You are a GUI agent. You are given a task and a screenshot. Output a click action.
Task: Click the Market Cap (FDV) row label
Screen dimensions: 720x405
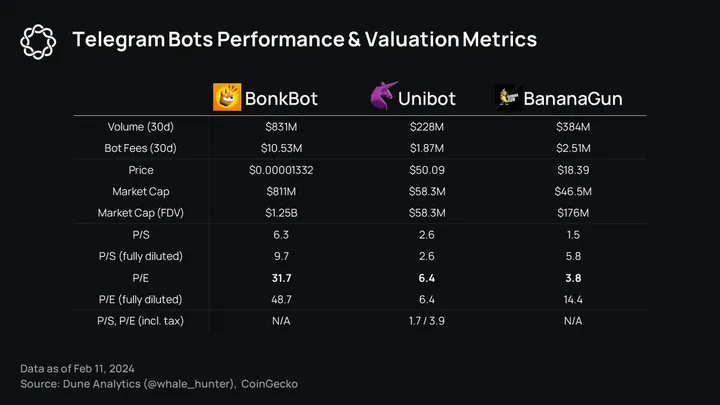click(139, 213)
